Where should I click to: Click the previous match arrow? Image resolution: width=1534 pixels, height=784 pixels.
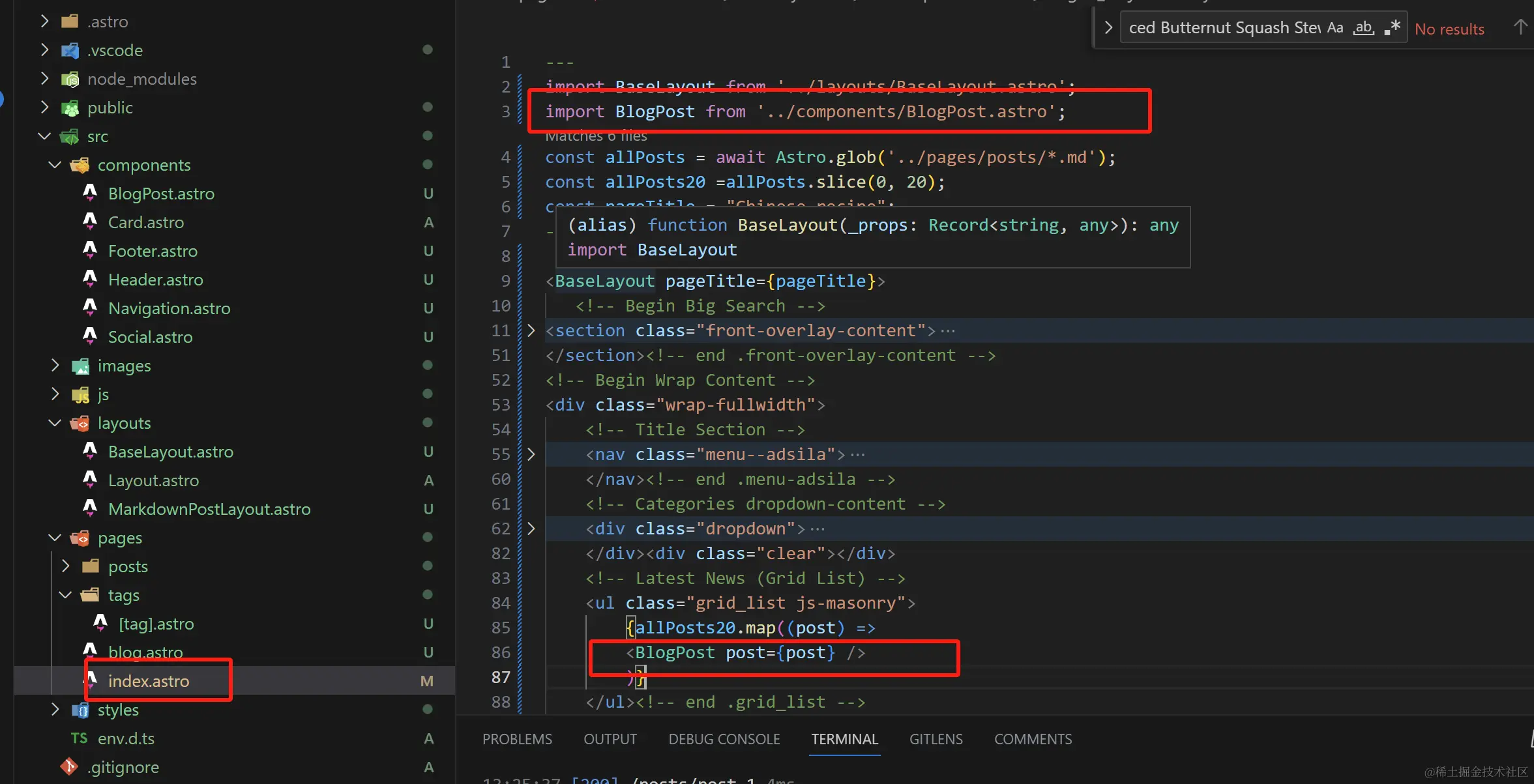[x=1520, y=27]
